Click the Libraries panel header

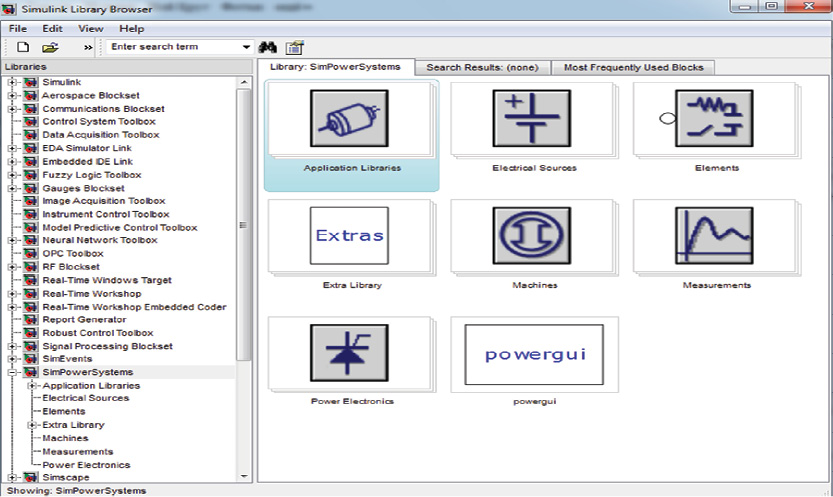(x=126, y=67)
